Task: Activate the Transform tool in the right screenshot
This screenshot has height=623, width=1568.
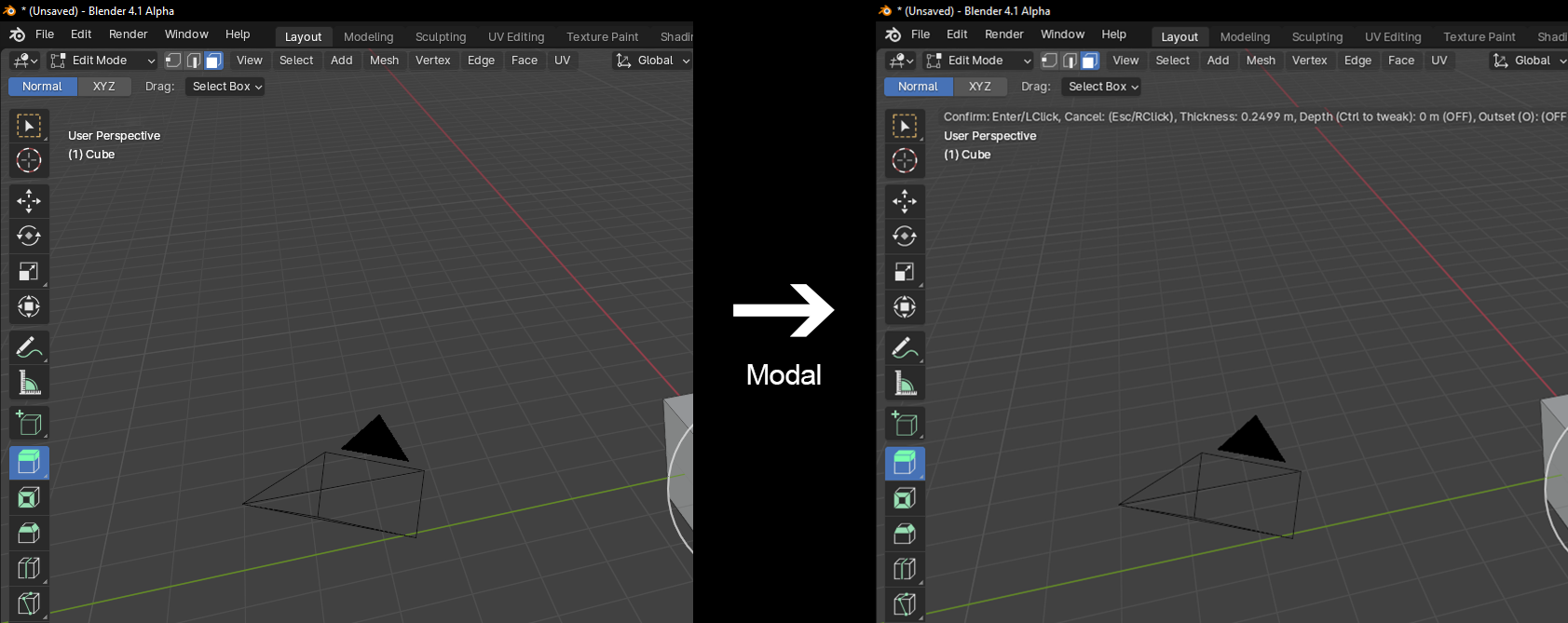Action: [905, 306]
